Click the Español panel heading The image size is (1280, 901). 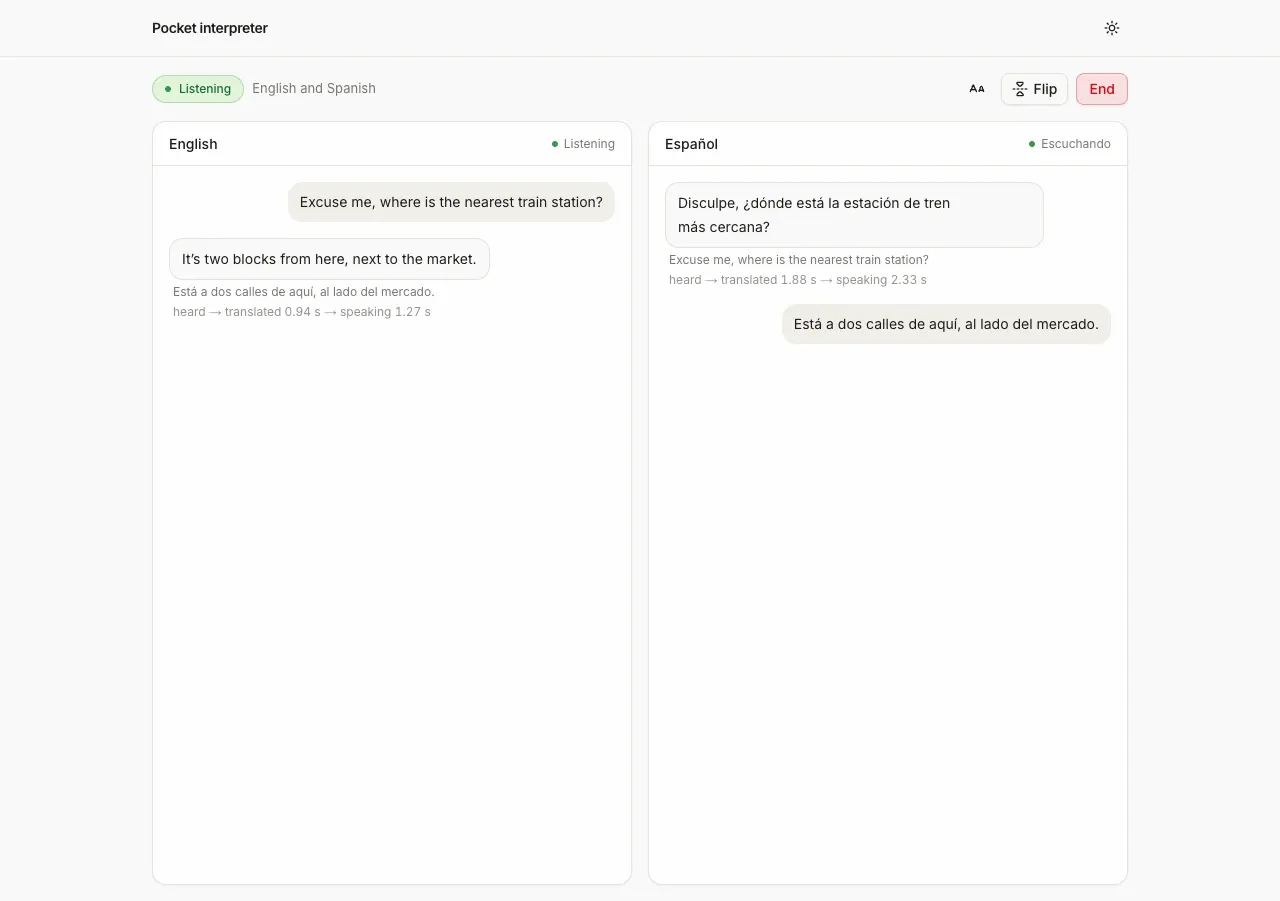coord(692,144)
